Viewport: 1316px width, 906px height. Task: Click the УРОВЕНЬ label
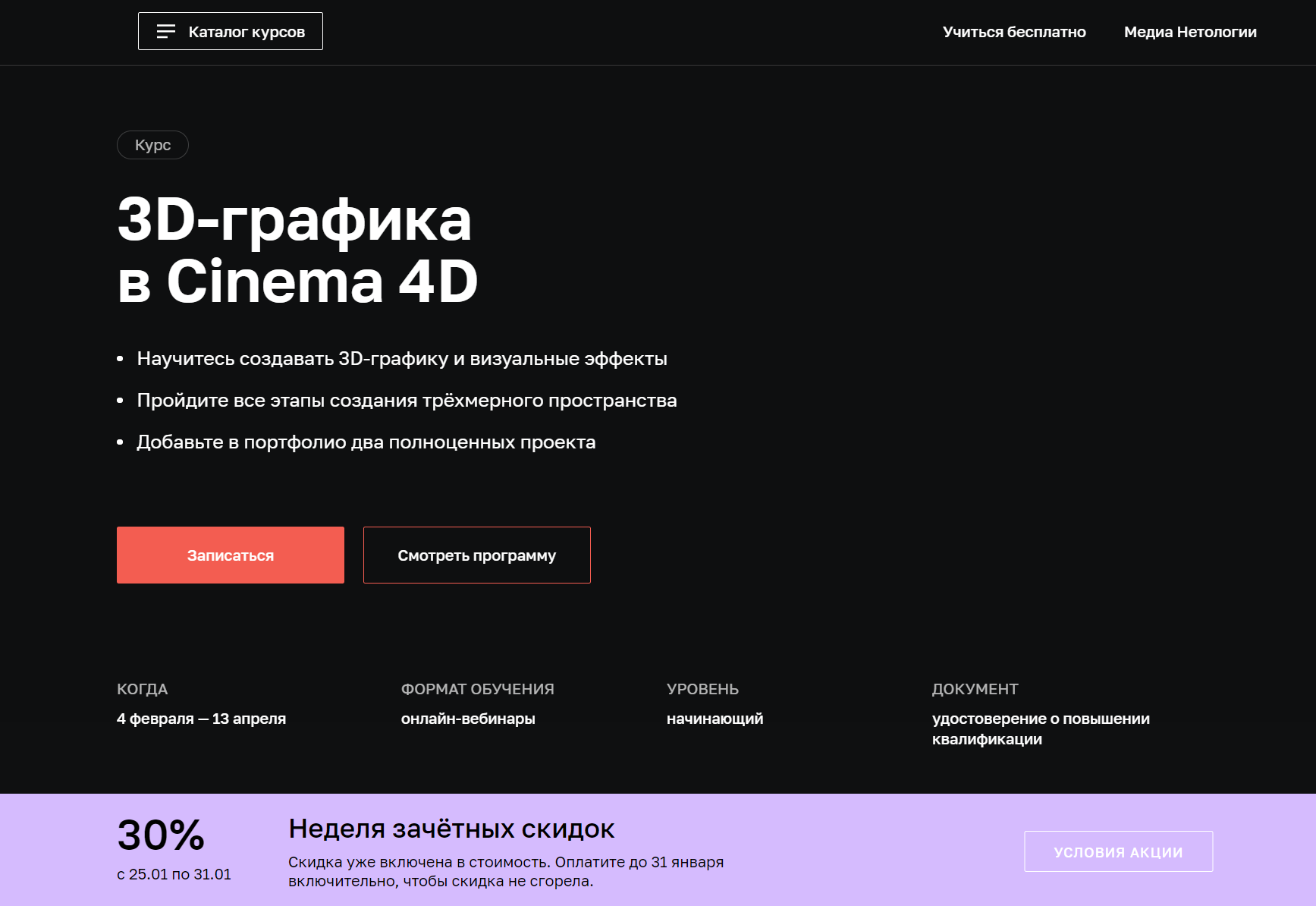pos(702,689)
